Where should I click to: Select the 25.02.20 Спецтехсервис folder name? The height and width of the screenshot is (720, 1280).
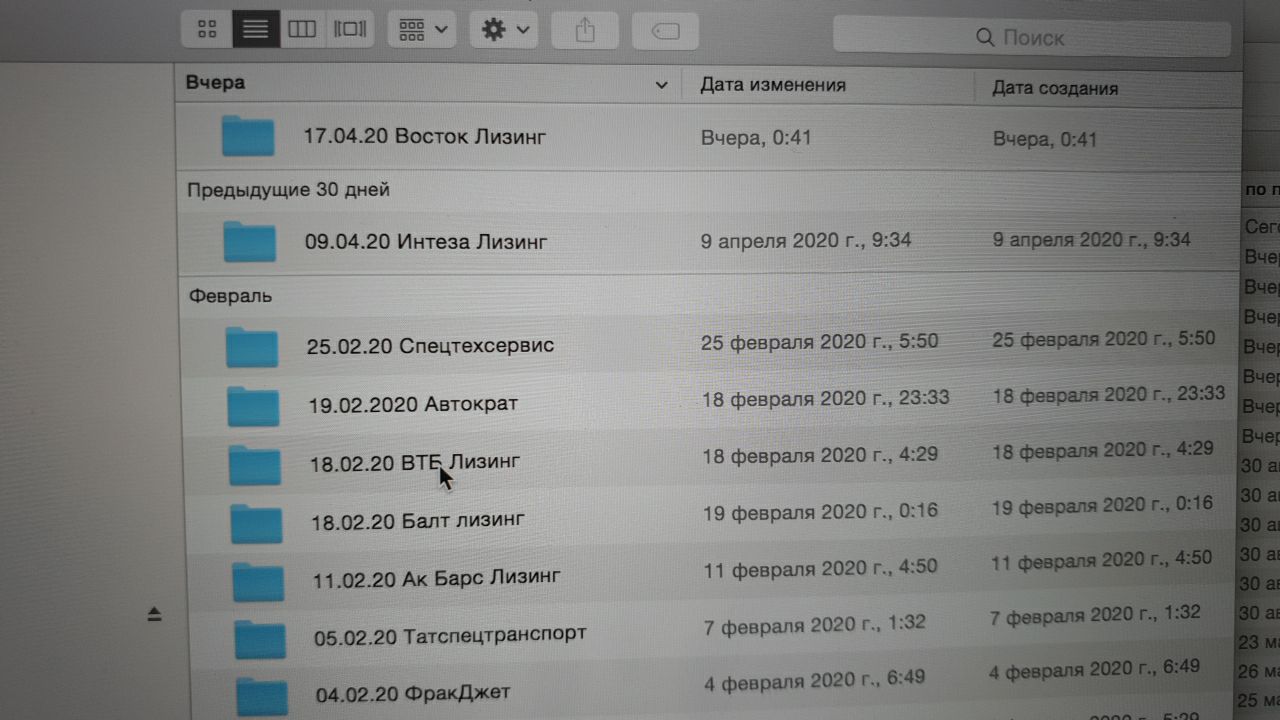[430, 346]
